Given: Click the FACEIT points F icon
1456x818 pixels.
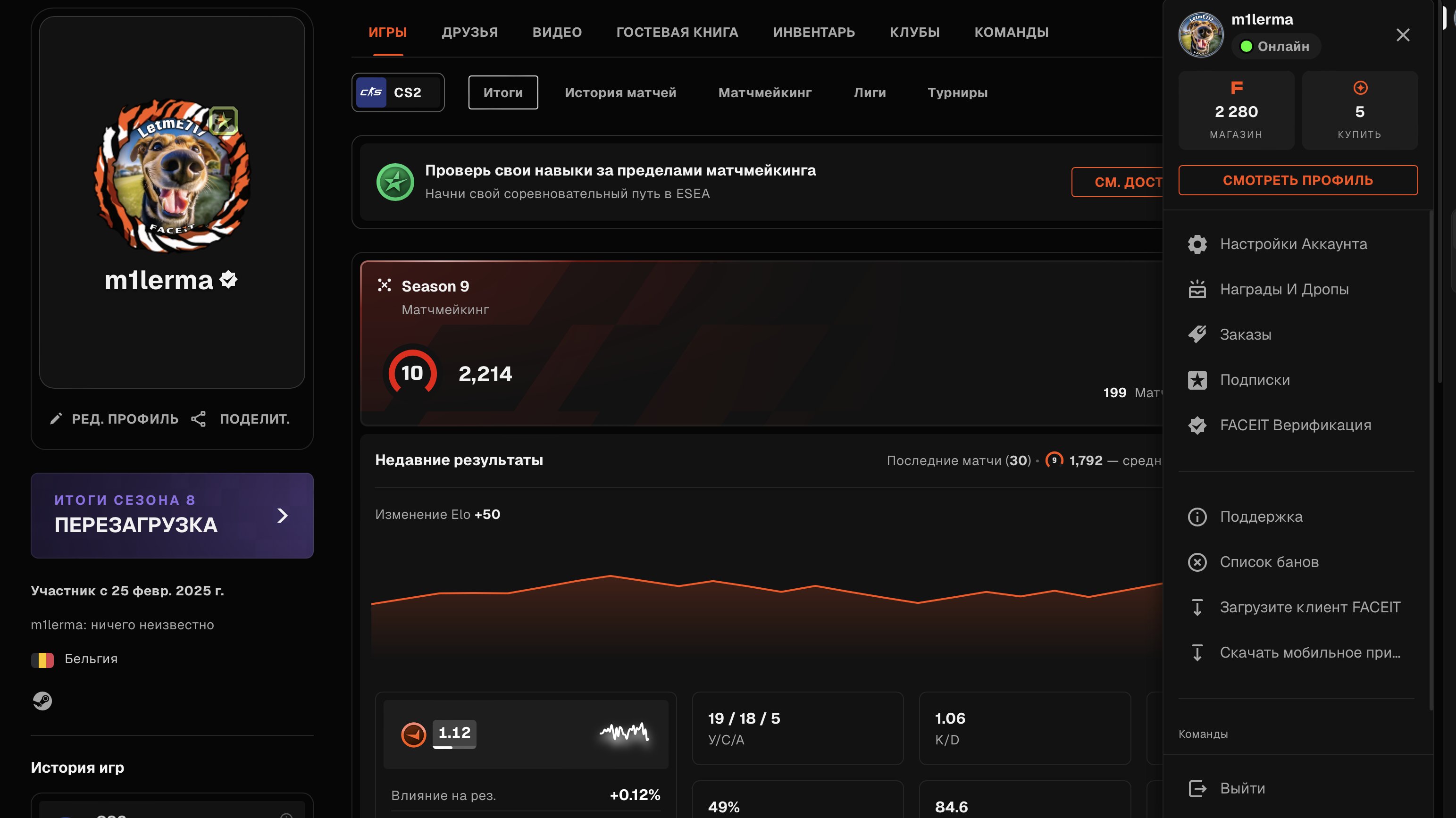Looking at the screenshot, I should (1236, 88).
